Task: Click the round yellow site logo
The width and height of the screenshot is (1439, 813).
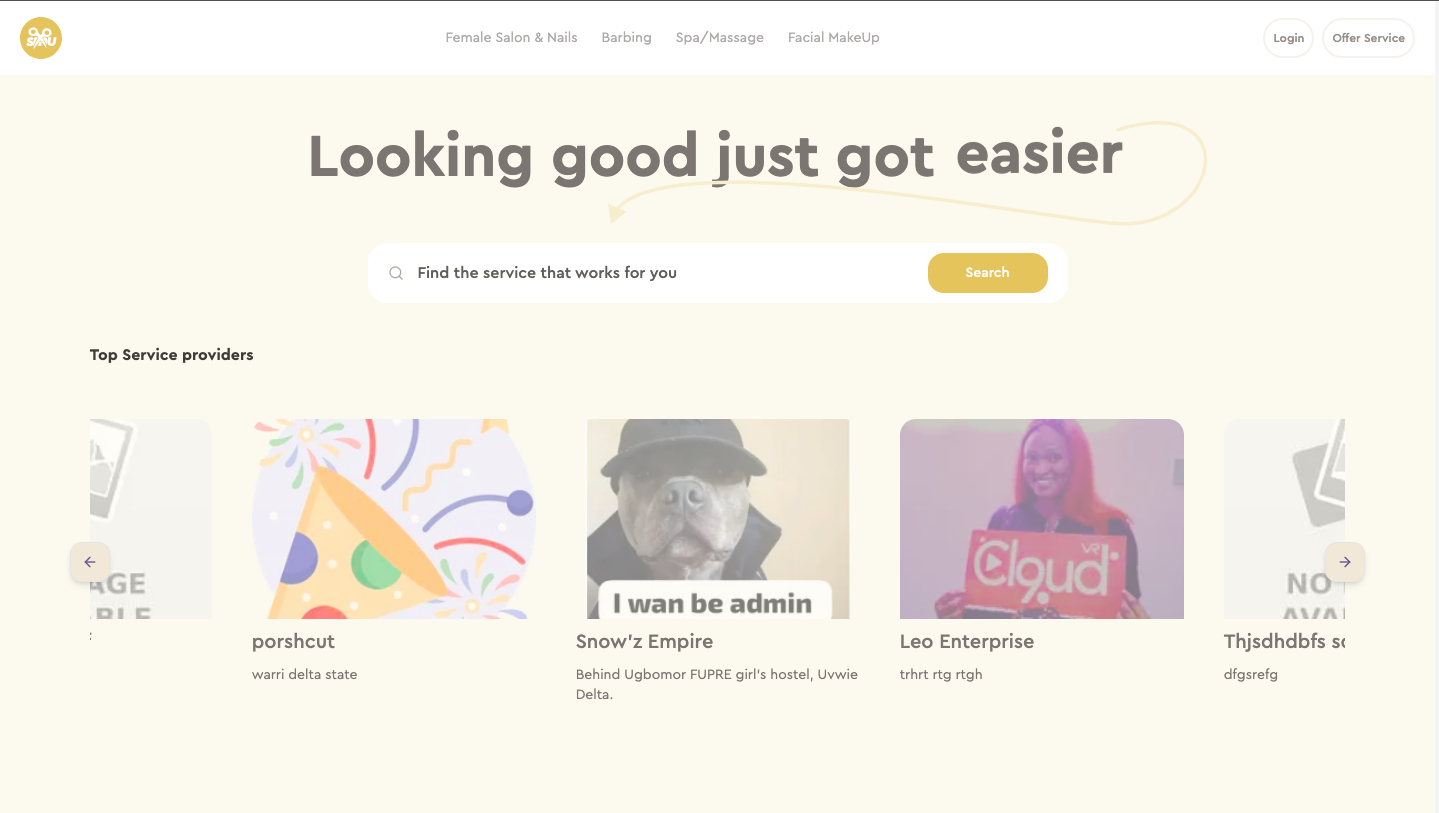Action: [x=41, y=38]
